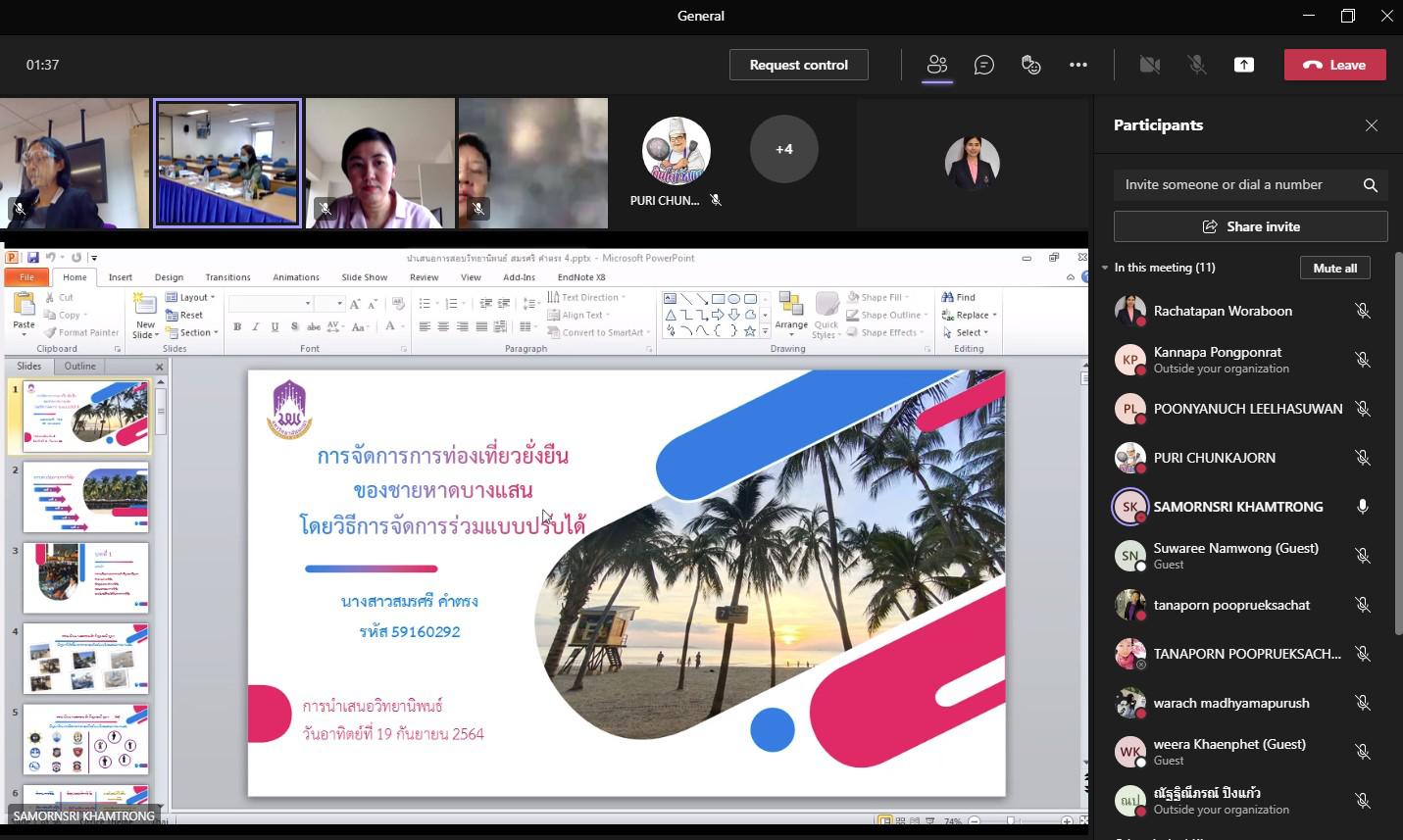
Task: Click POONYANUCH LEELHASUWAN's muted mic icon
Action: pyautogui.click(x=1362, y=409)
